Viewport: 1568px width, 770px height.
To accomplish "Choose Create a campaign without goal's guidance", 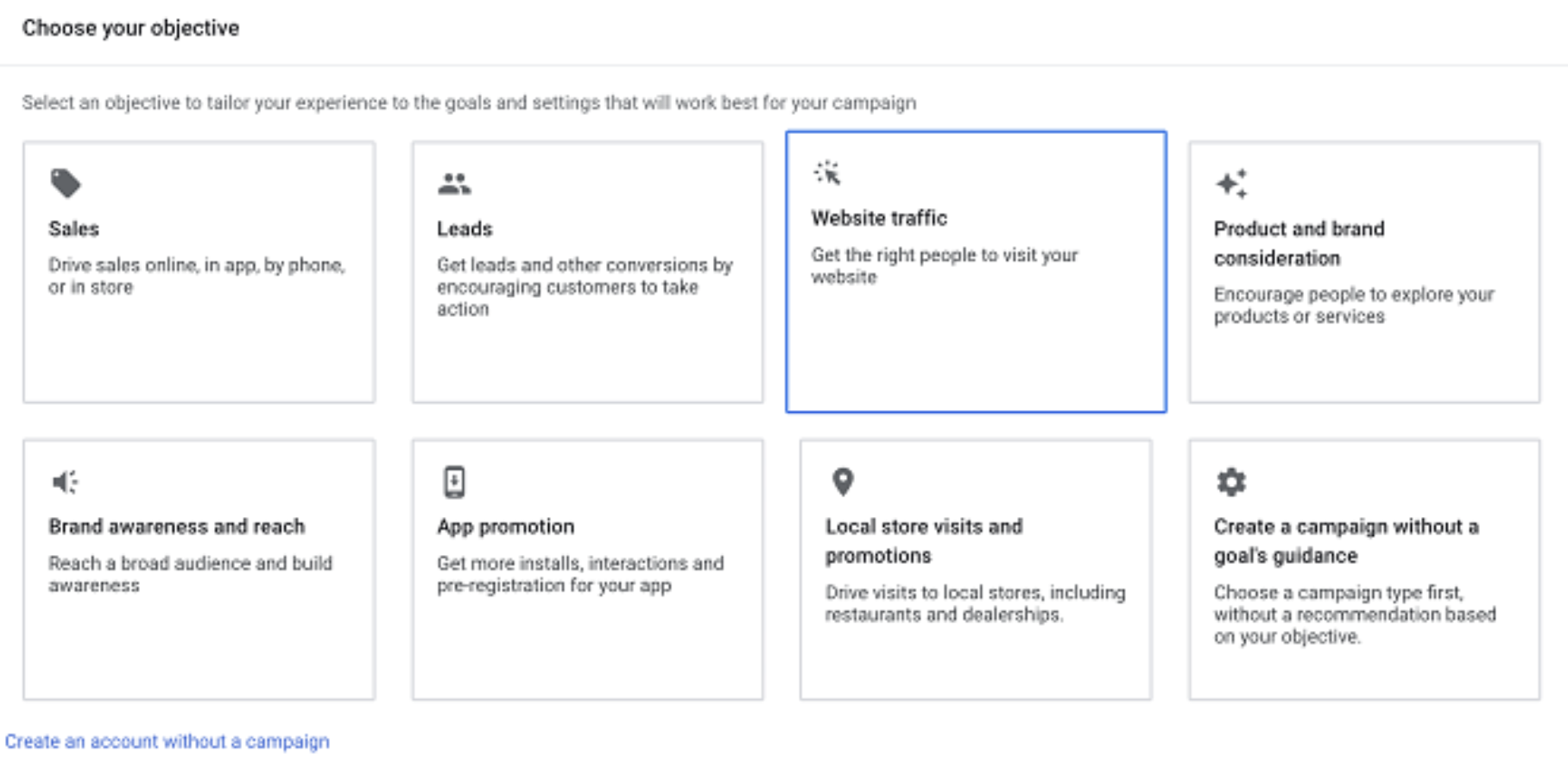I will click(x=1346, y=541).
